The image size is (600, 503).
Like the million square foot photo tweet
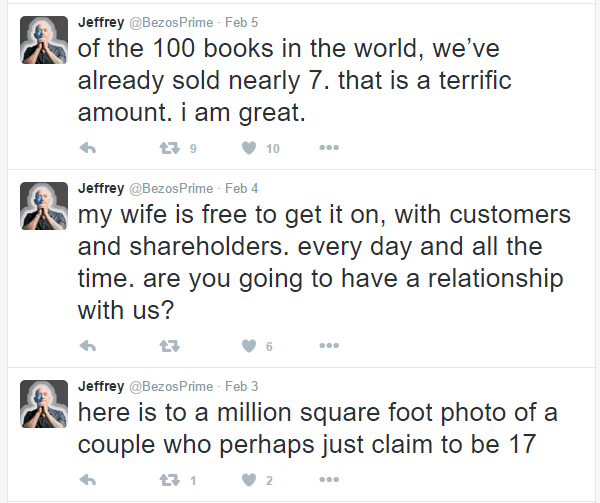pos(248,480)
